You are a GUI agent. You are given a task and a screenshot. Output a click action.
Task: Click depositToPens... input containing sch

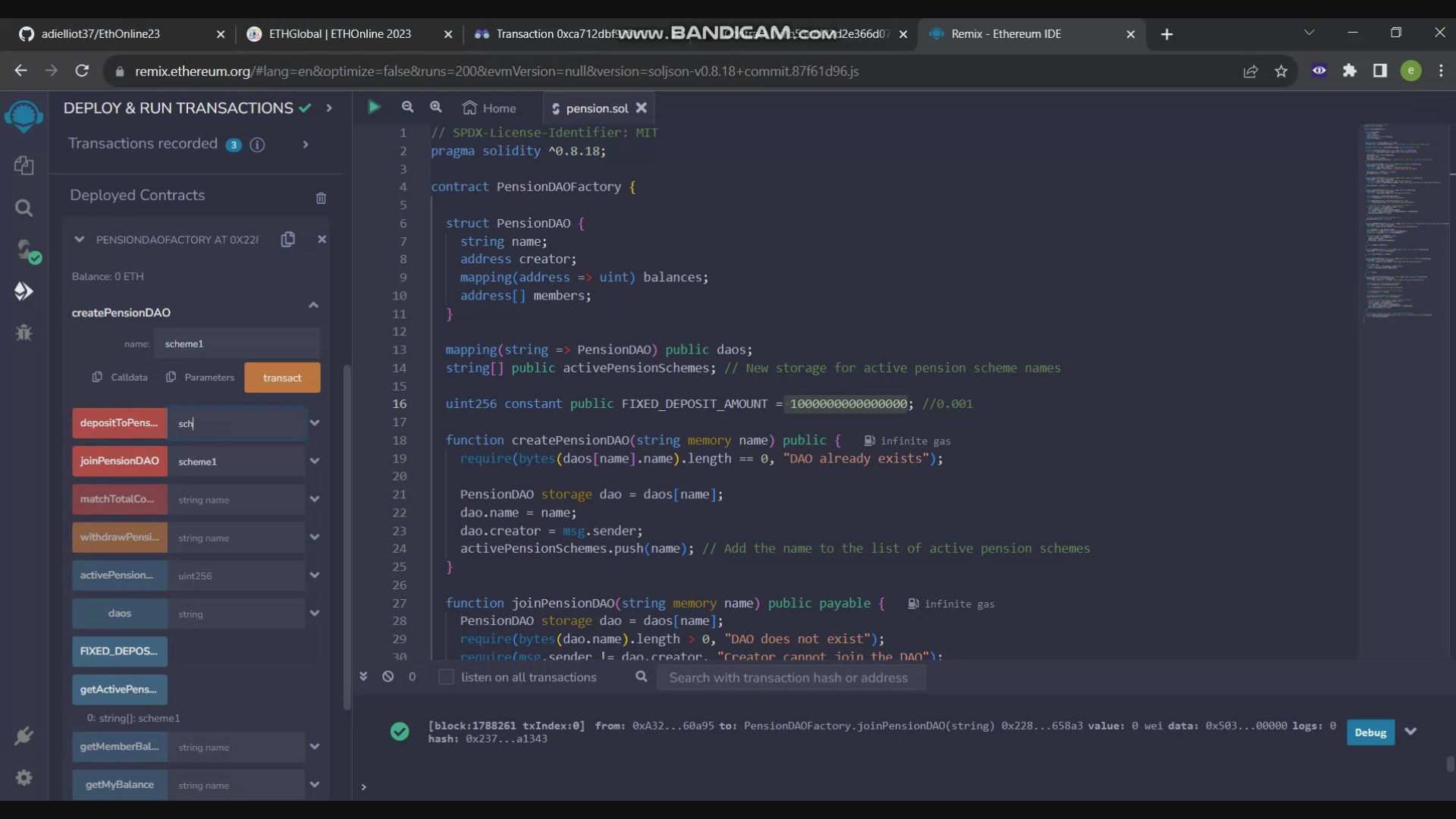237,423
